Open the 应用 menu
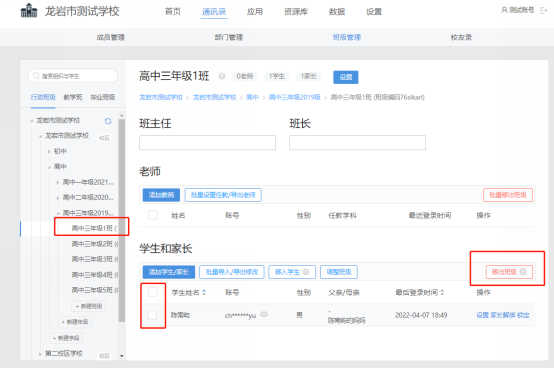Image resolution: width=554 pixels, height=368 pixels. pos(255,12)
